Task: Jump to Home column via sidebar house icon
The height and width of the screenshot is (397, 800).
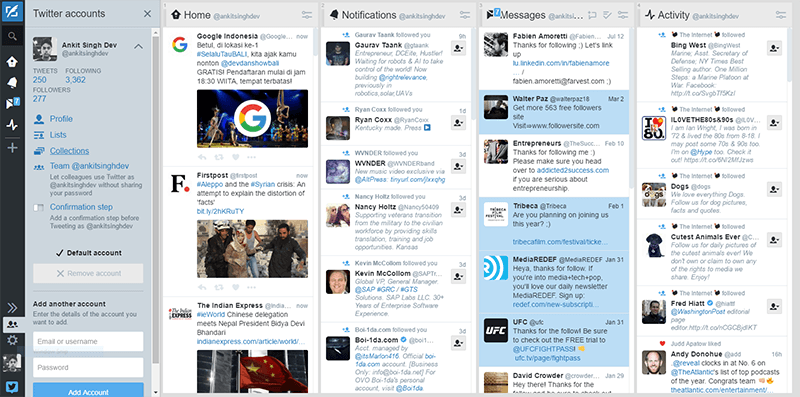Action: point(12,62)
